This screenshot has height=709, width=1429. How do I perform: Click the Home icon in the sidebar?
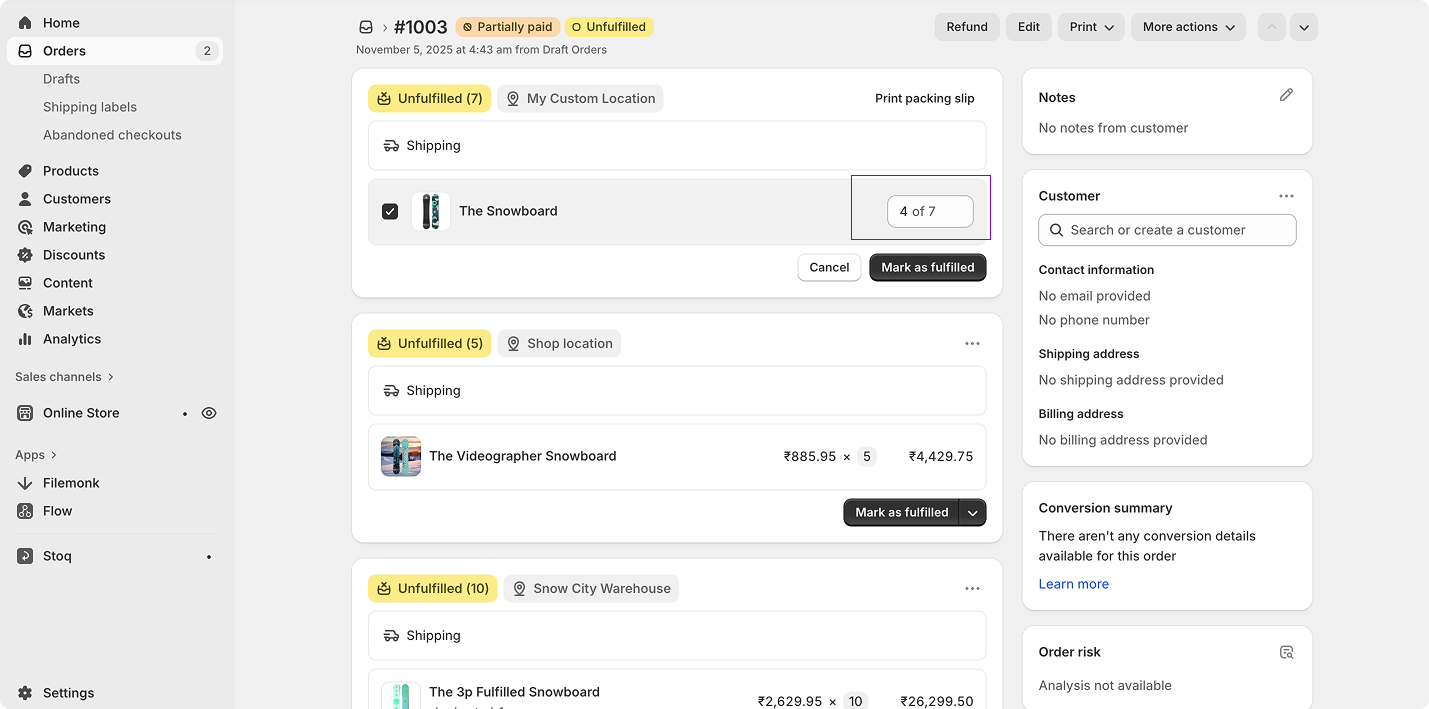[x=23, y=21]
